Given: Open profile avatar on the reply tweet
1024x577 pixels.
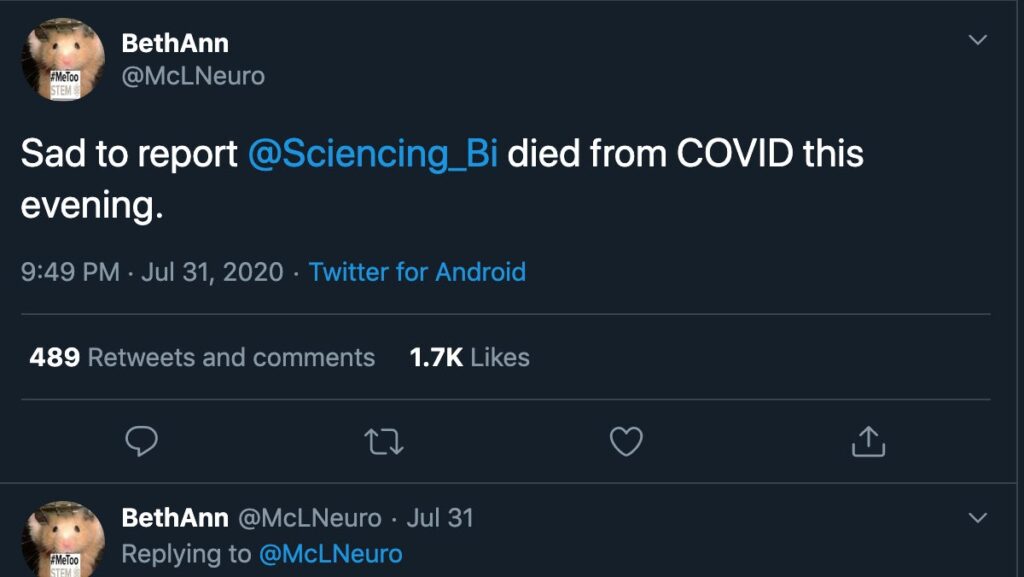Looking at the screenshot, I should pos(63,540).
